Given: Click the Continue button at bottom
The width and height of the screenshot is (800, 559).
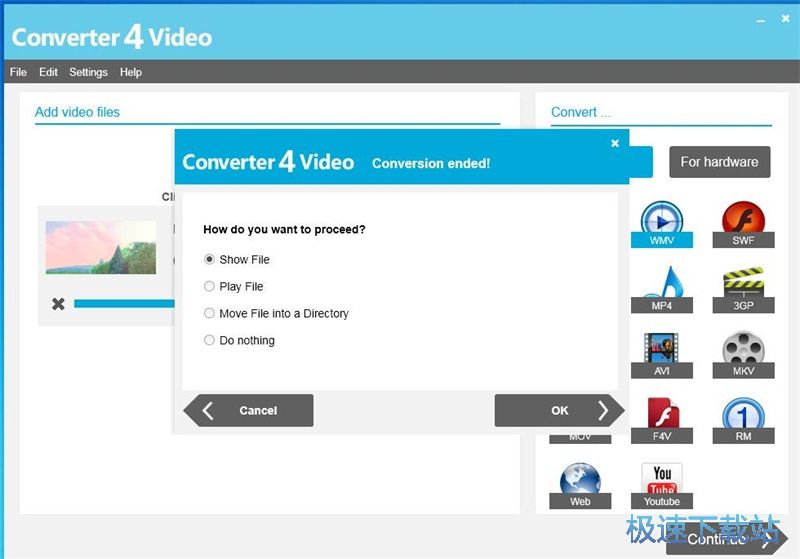Looking at the screenshot, I should pos(726,540).
